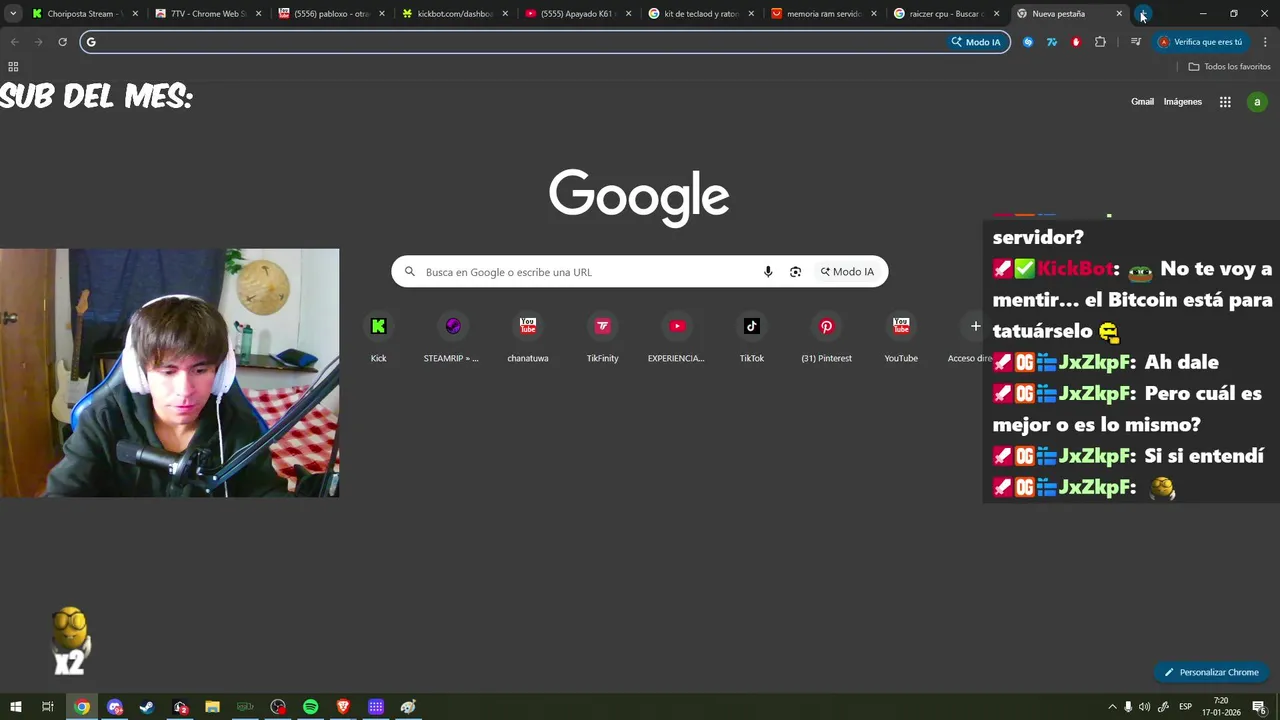
Task: Open the Google apps grid
Action: 1225,102
